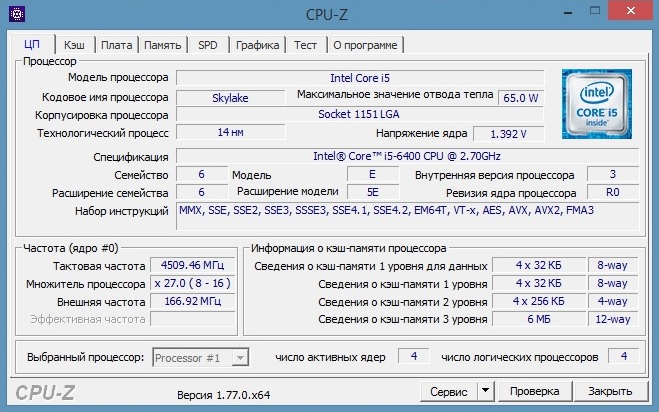The width and height of the screenshot is (659, 412).
Task: Click the L2 cache size 4 x 256 КБ
Action: (539, 301)
